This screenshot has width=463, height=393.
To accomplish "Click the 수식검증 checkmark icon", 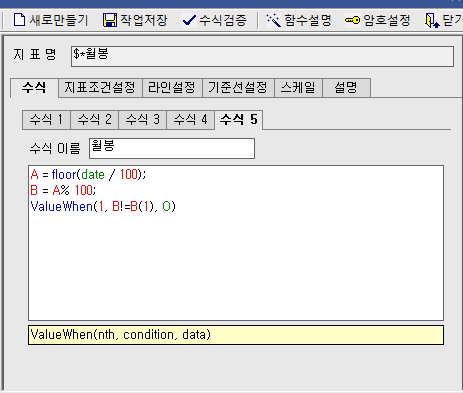I will point(189,21).
